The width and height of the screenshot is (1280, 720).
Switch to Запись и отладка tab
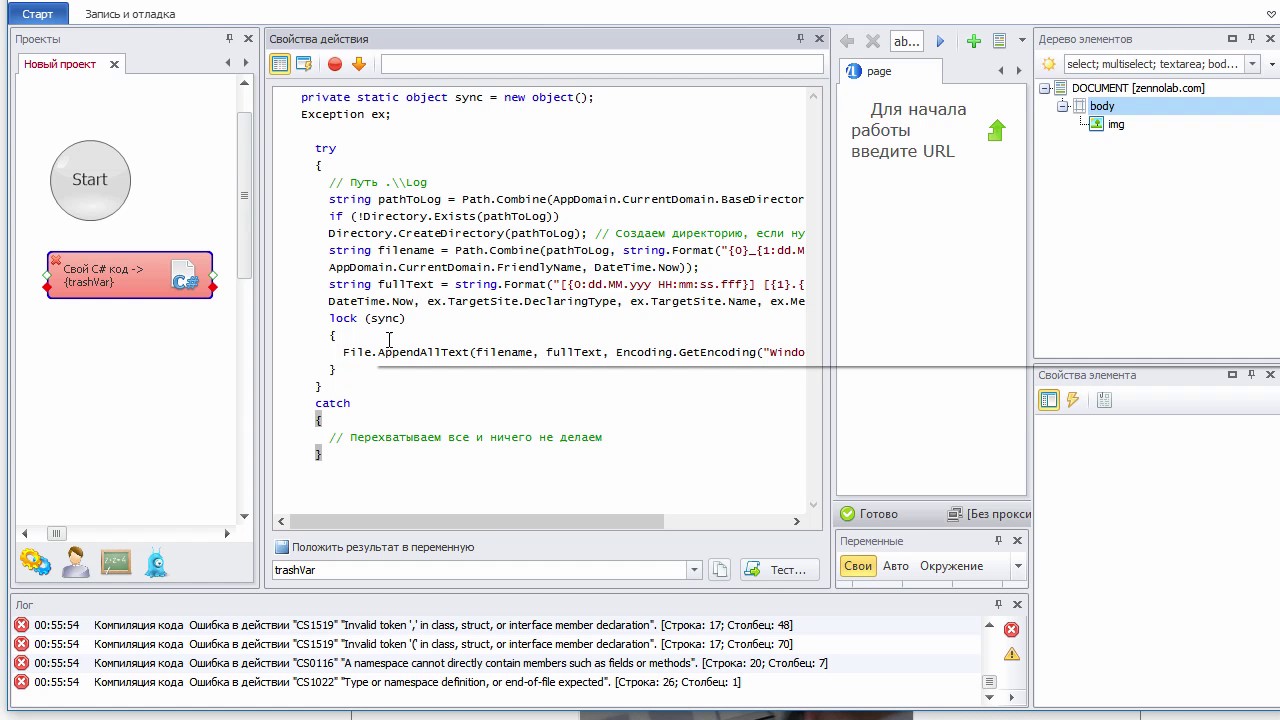130,14
